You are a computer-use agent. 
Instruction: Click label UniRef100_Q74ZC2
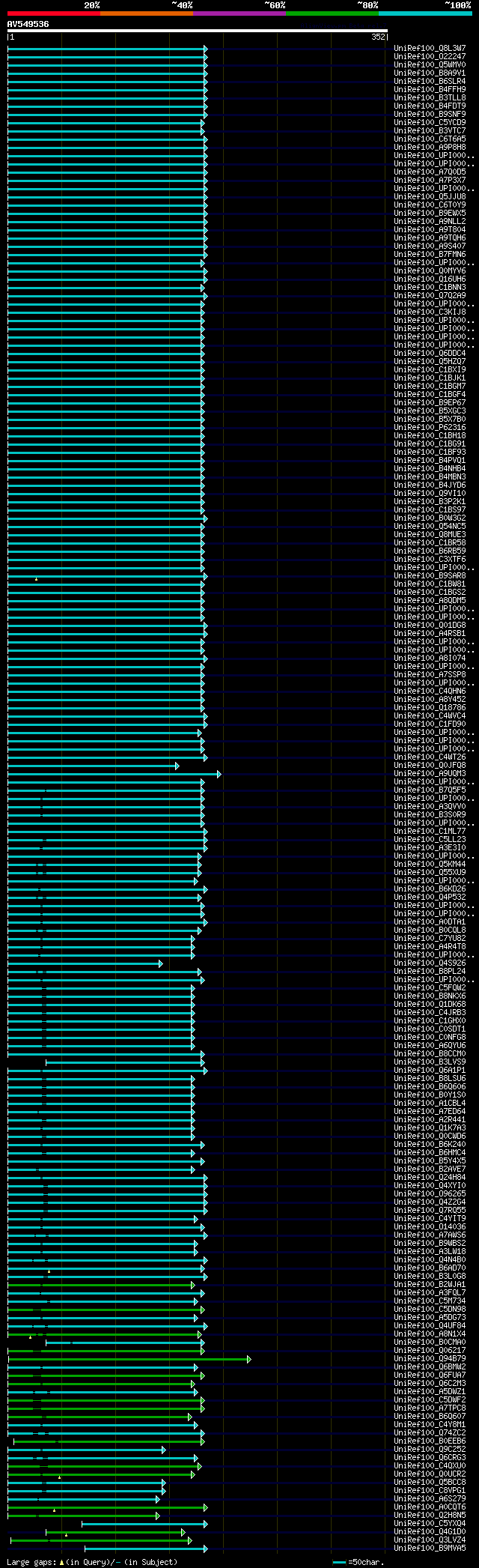click(x=430, y=1432)
